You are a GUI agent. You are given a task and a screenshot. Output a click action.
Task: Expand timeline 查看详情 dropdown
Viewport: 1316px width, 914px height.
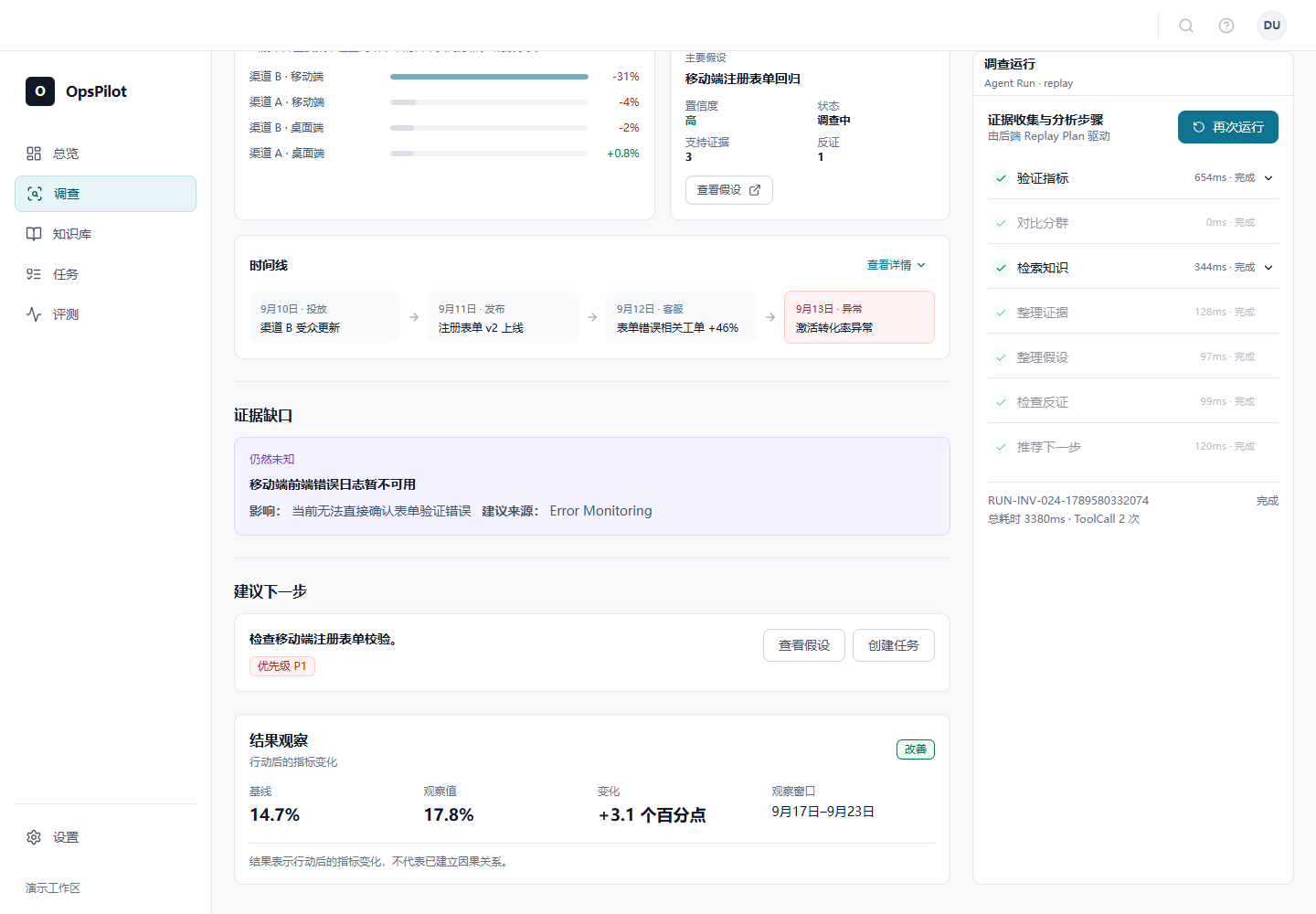897,265
